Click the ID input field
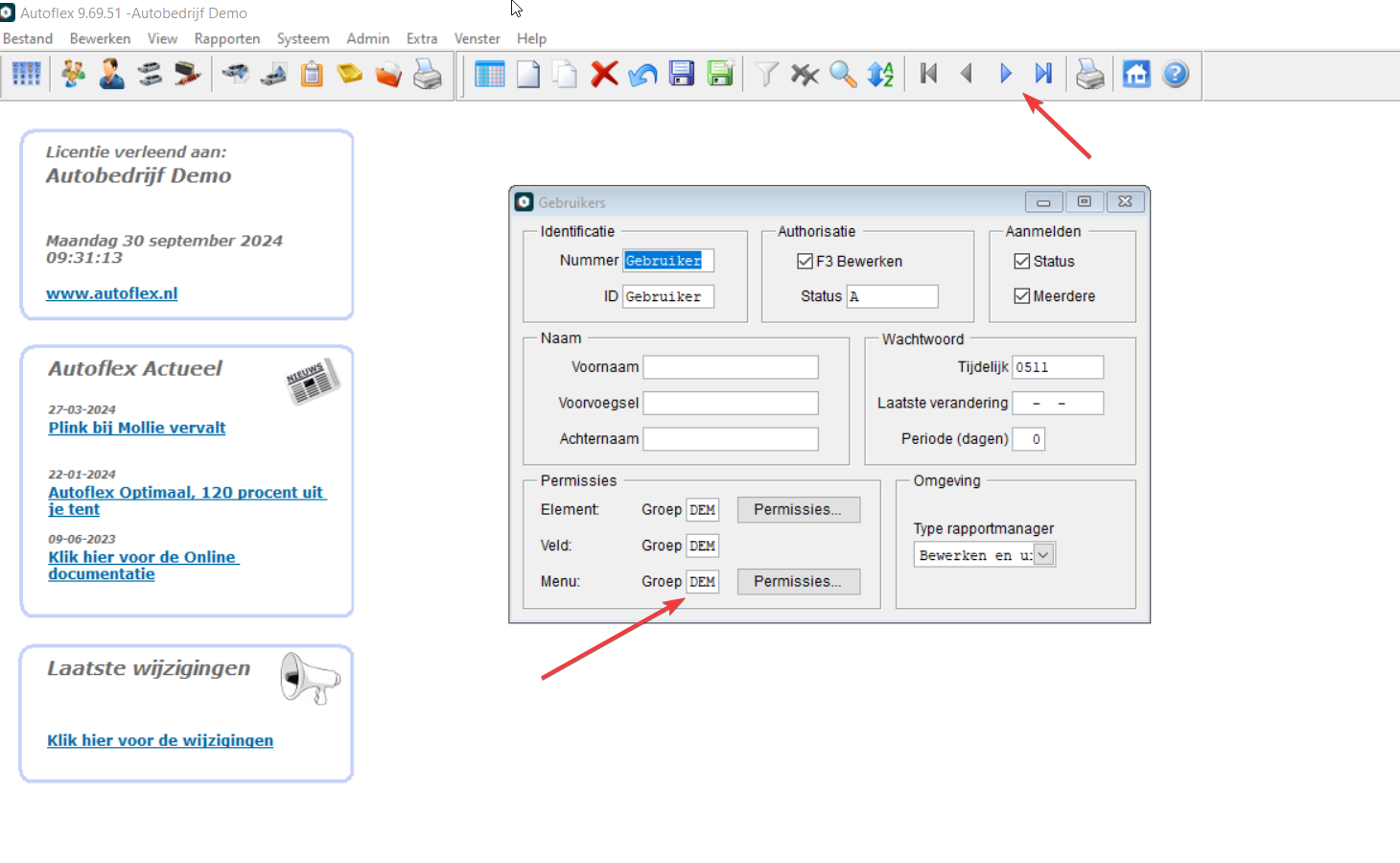This screenshot has width=1400, height=863. click(668, 296)
